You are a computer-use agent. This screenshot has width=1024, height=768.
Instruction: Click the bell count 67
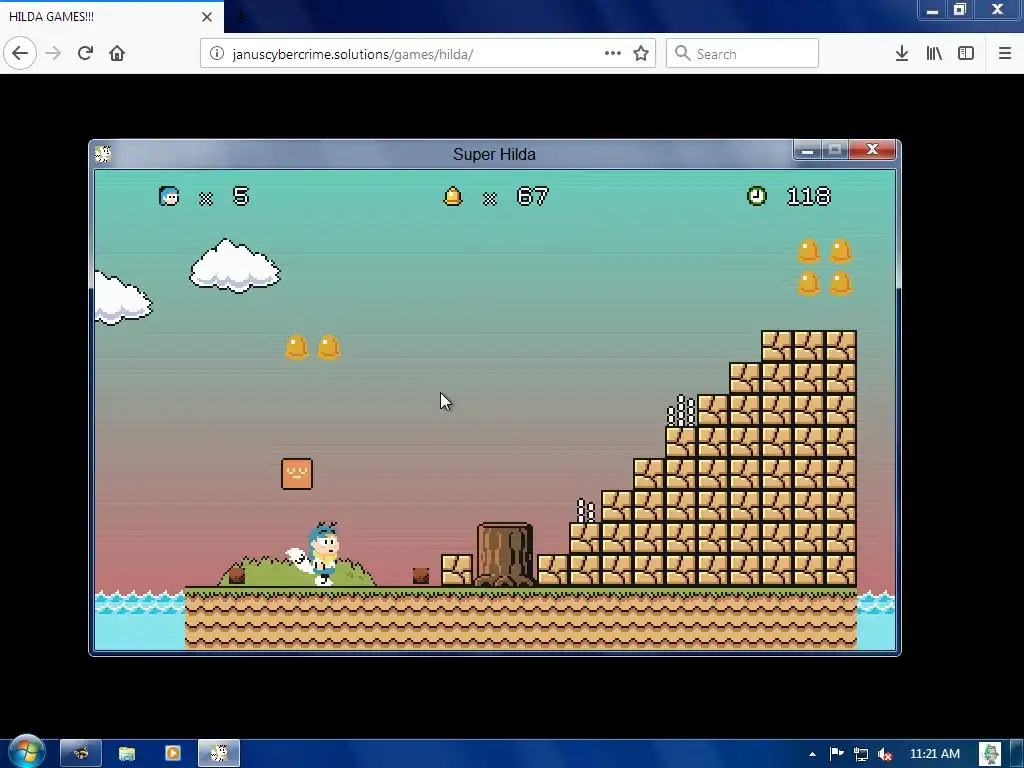pyautogui.click(x=532, y=196)
